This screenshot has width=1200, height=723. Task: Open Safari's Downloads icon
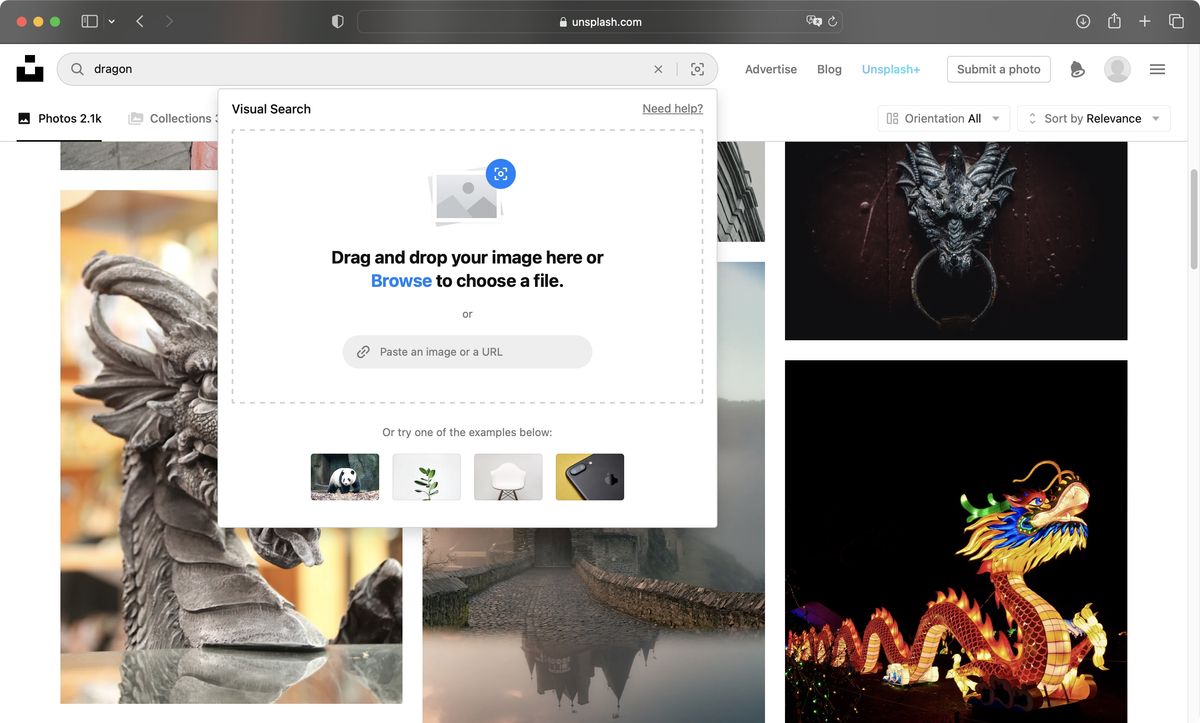click(x=1083, y=21)
